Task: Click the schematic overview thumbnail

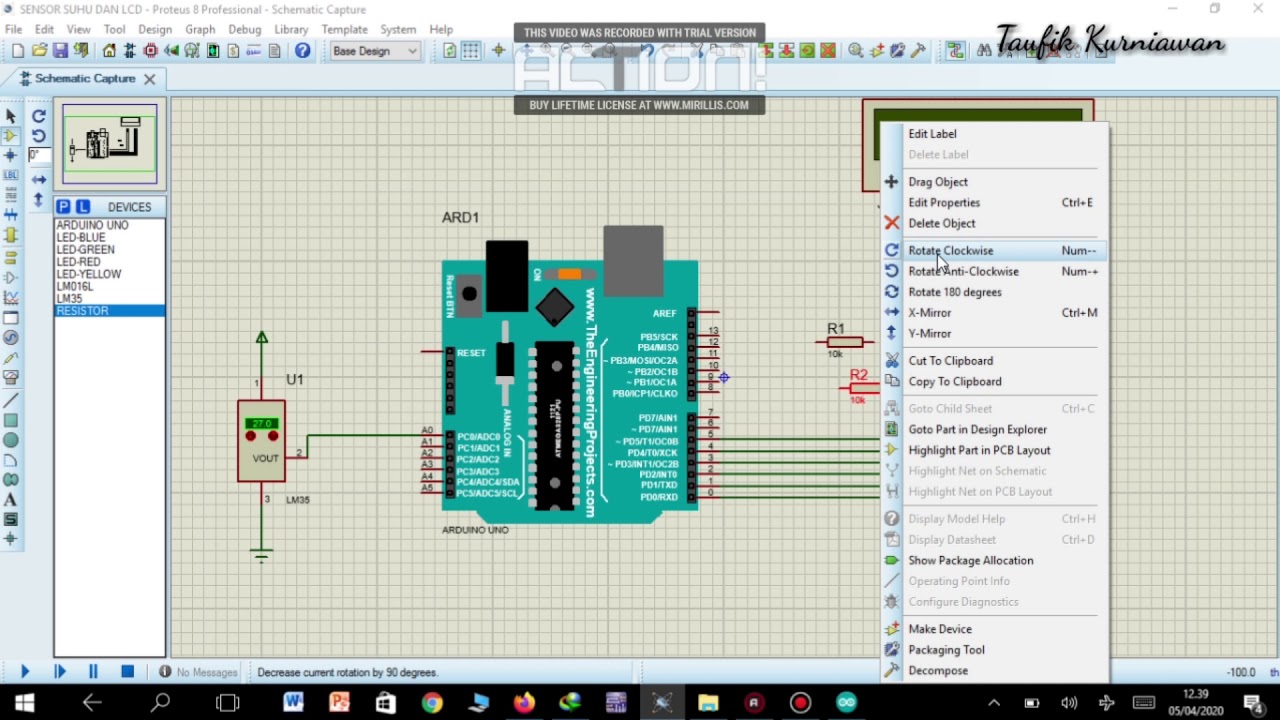Action: (110, 145)
